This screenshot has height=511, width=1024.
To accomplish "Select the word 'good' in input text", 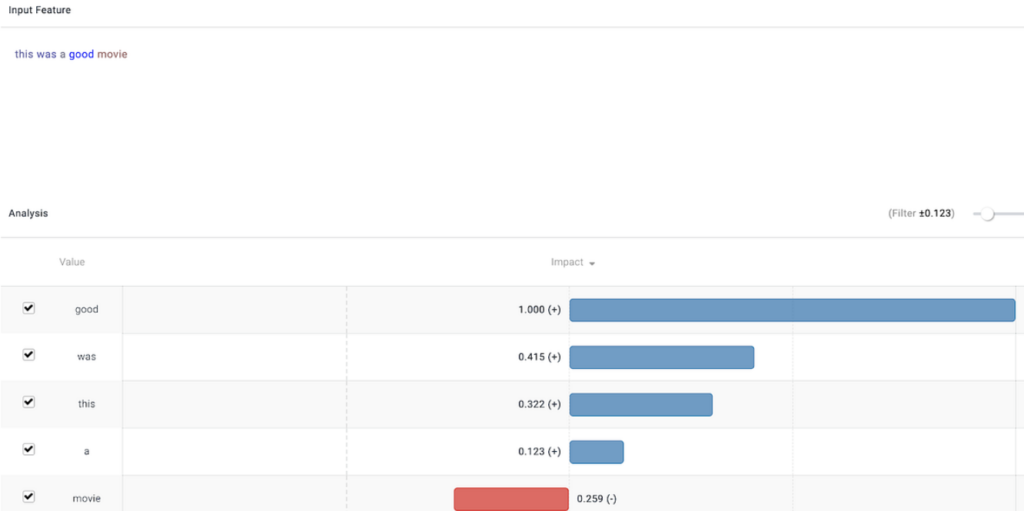I will coord(82,54).
